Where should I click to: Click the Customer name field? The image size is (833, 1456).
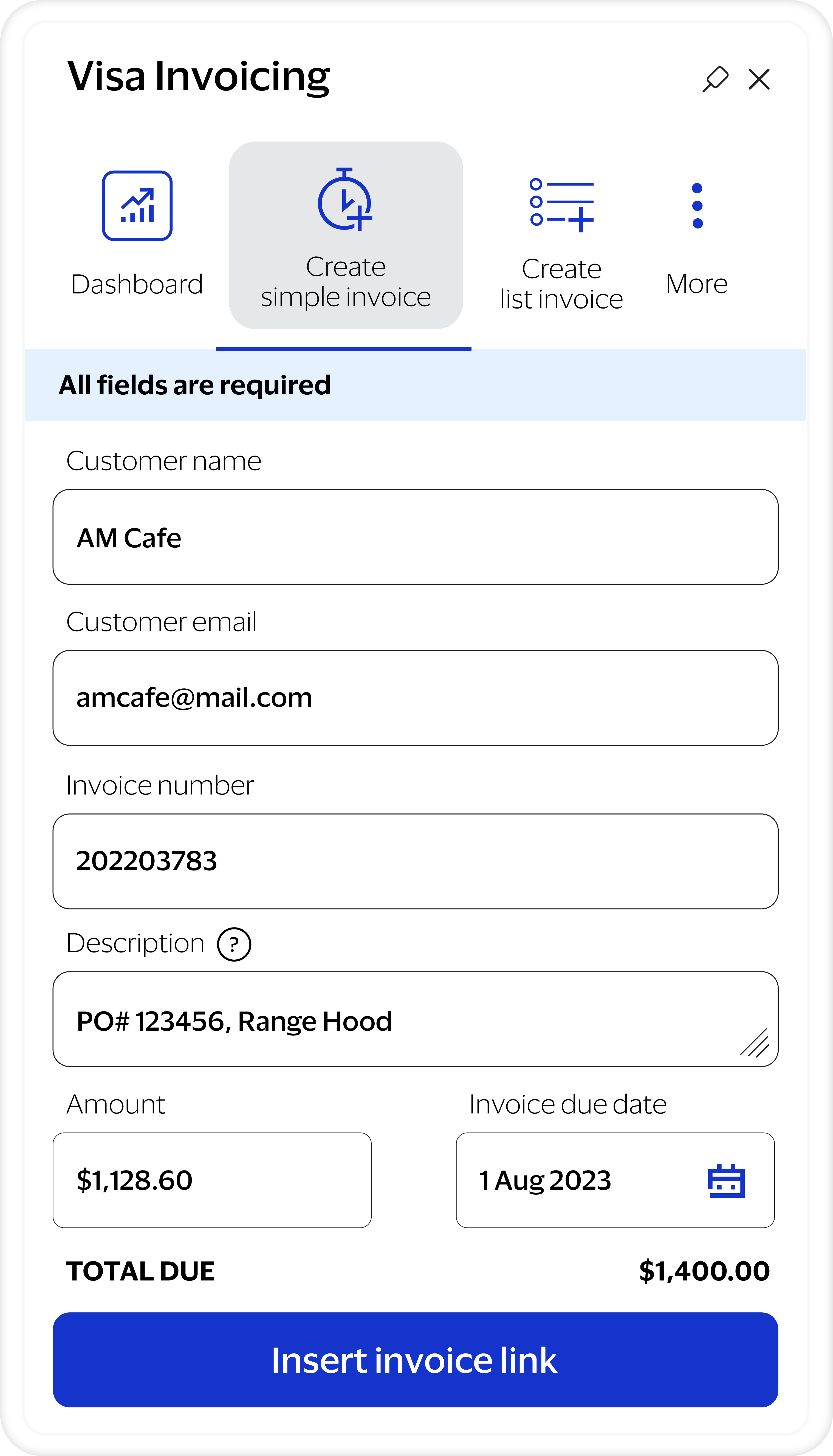pyautogui.click(x=415, y=537)
